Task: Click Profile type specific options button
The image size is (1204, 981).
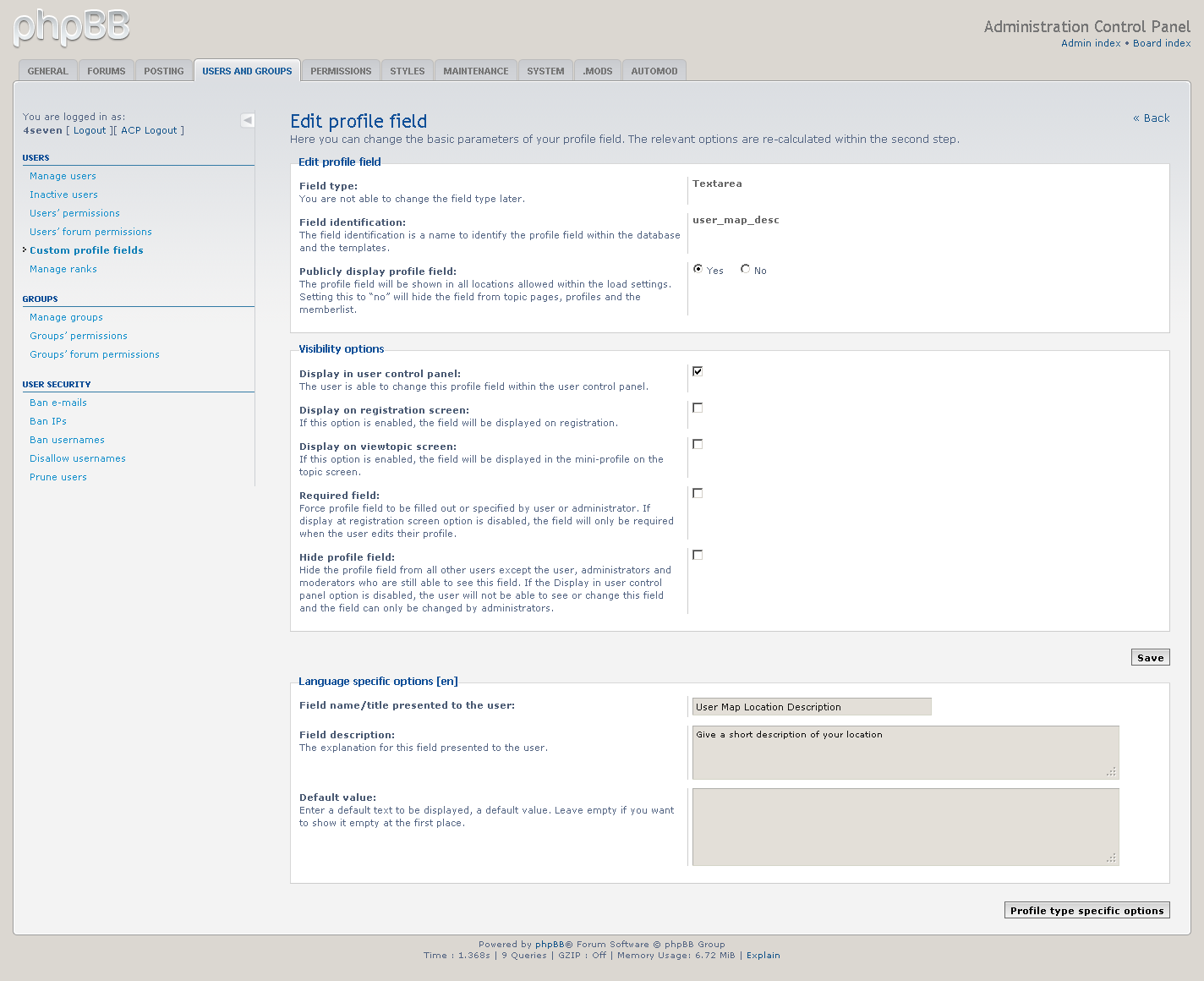Action: (1086, 911)
